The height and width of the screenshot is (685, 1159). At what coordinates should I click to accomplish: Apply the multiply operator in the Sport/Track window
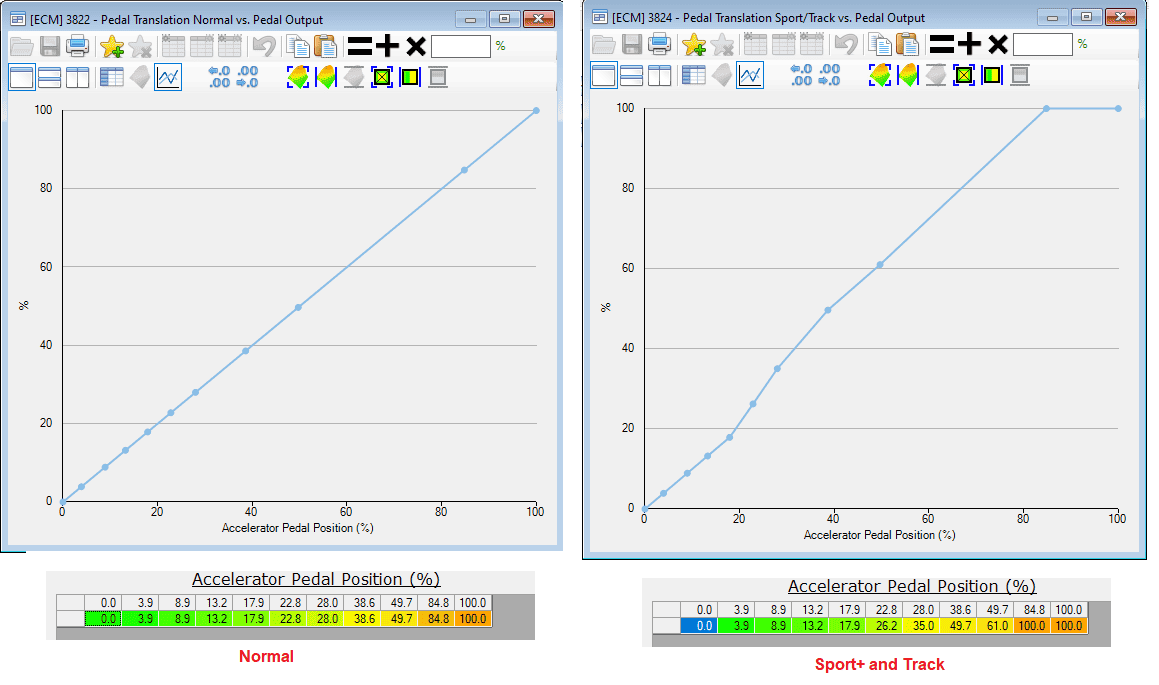(x=998, y=44)
